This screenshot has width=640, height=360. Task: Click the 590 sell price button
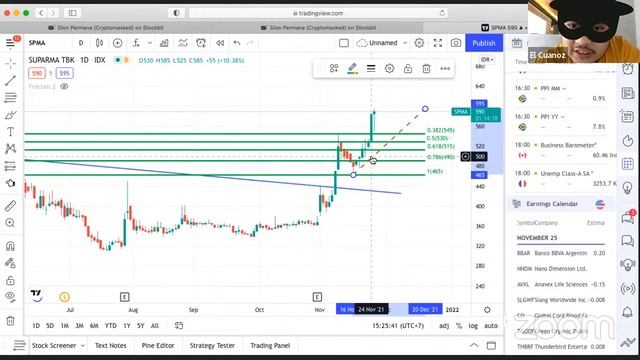pyautogui.click(x=37, y=73)
